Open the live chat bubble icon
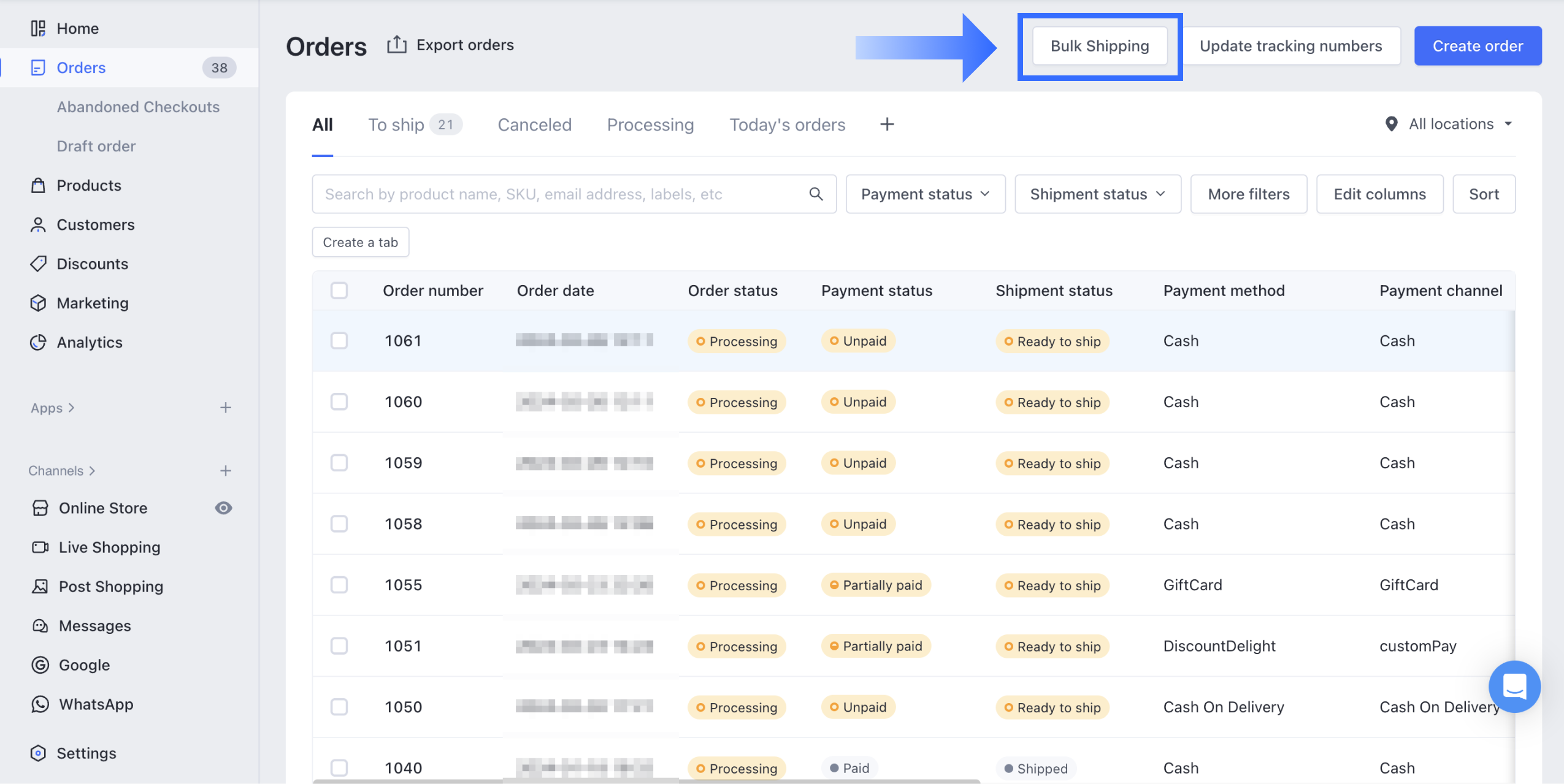Image resolution: width=1564 pixels, height=784 pixels. coord(1514,686)
